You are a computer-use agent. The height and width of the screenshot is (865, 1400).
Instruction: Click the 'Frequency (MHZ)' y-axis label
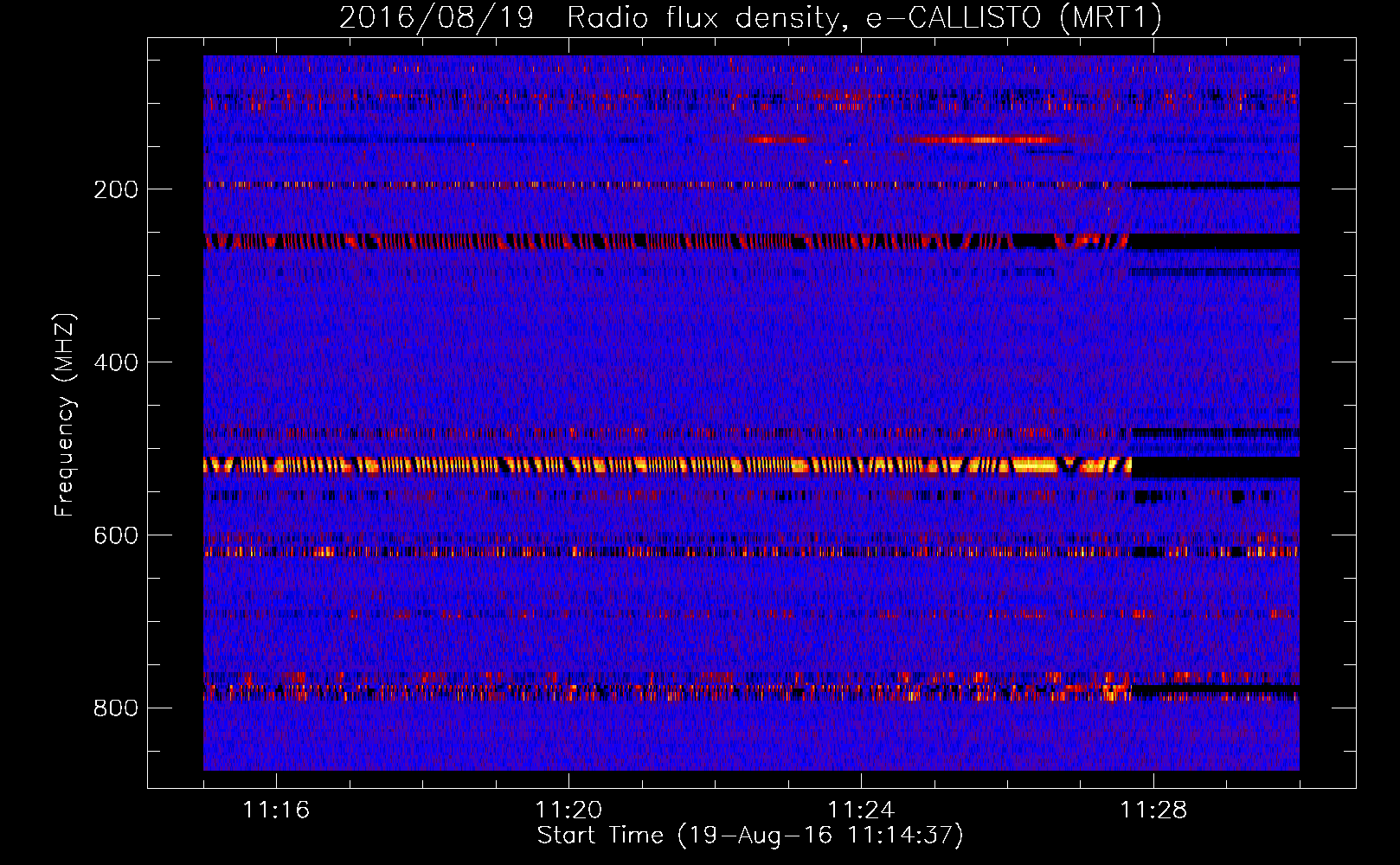point(65,414)
